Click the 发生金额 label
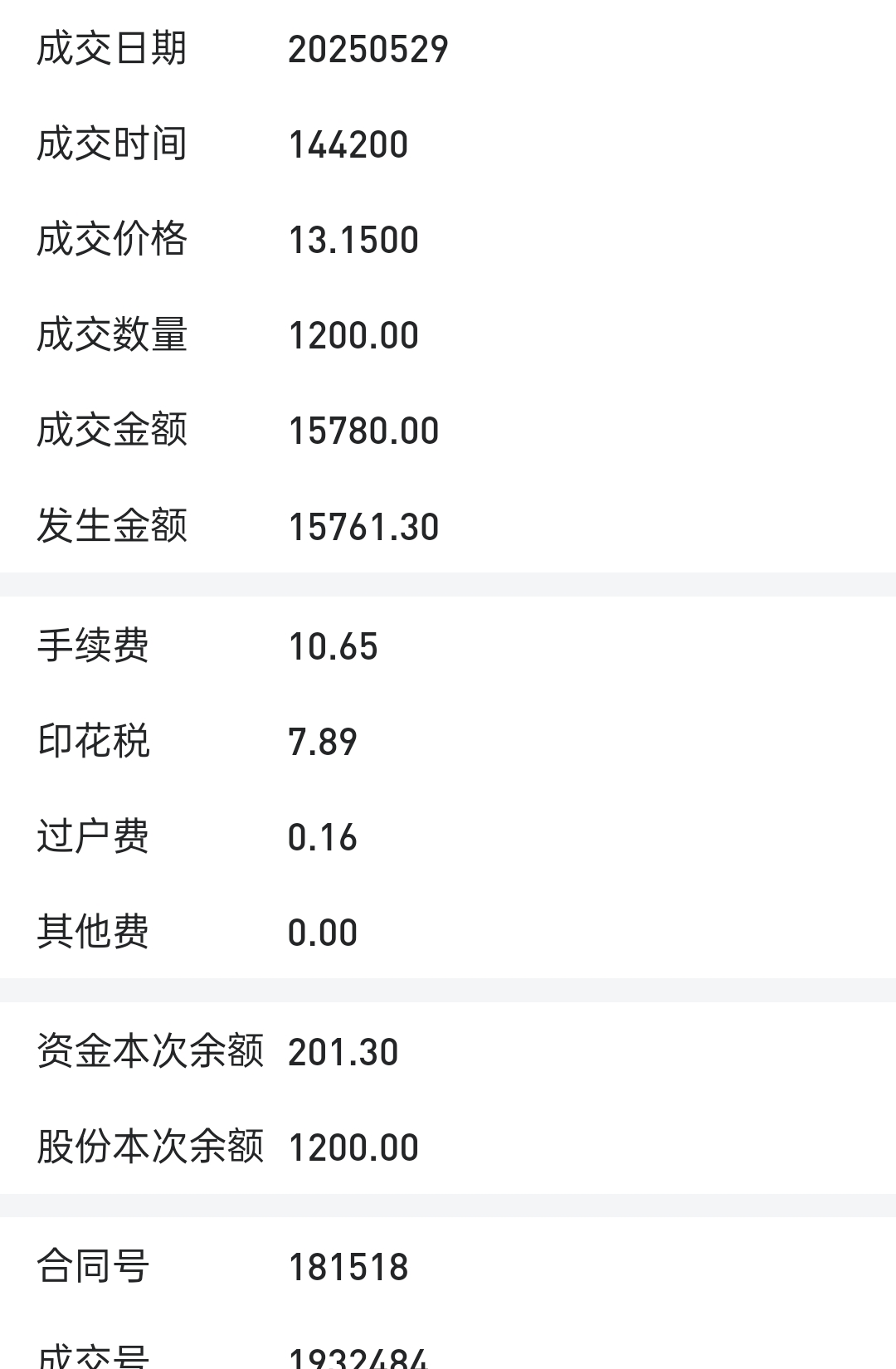896x1369 pixels. [x=112, y=525]
